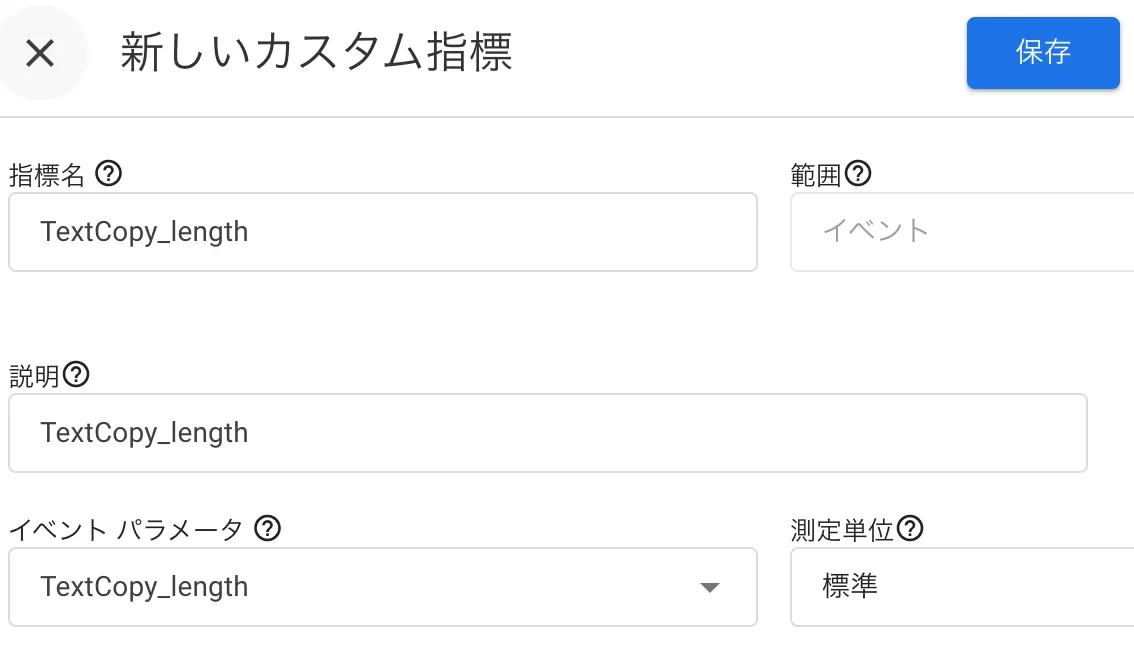Viewport: 1134px width, 672px height.
Task: Click the 測定単位 label text
Action: (x=842, y=530)
